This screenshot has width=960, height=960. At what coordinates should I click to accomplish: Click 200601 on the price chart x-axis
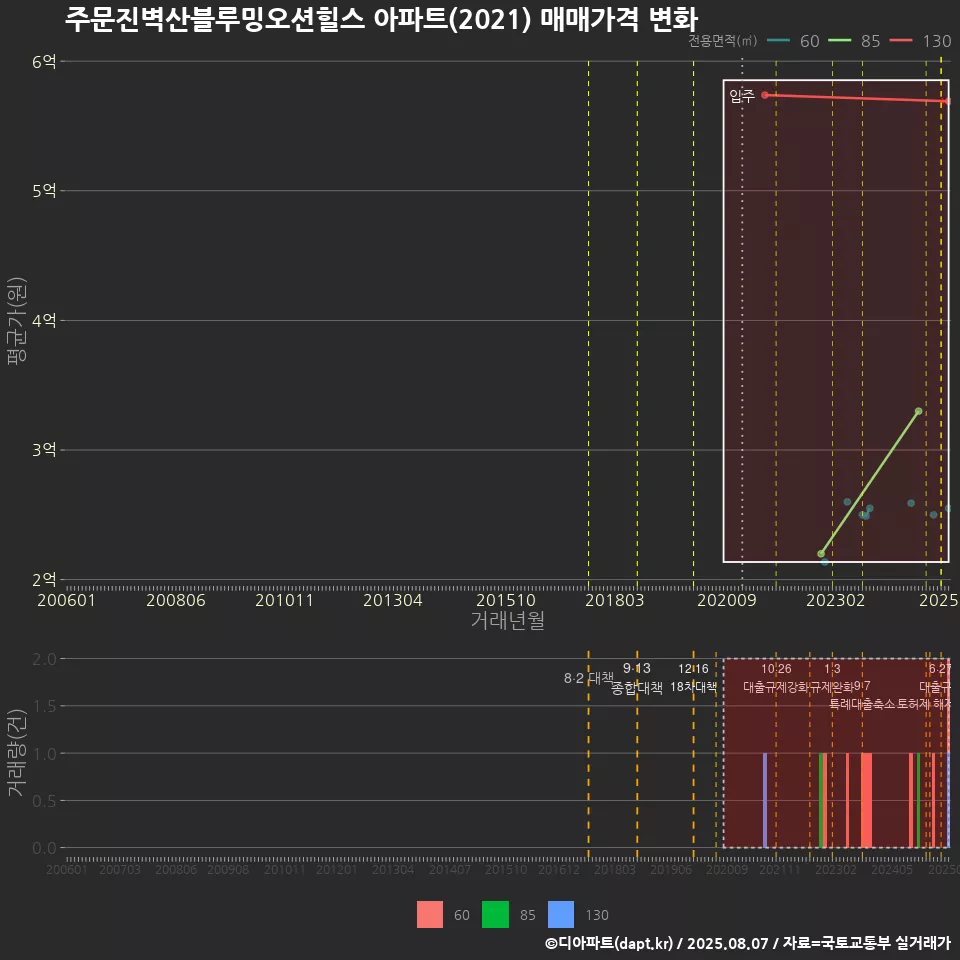(67, 600)
